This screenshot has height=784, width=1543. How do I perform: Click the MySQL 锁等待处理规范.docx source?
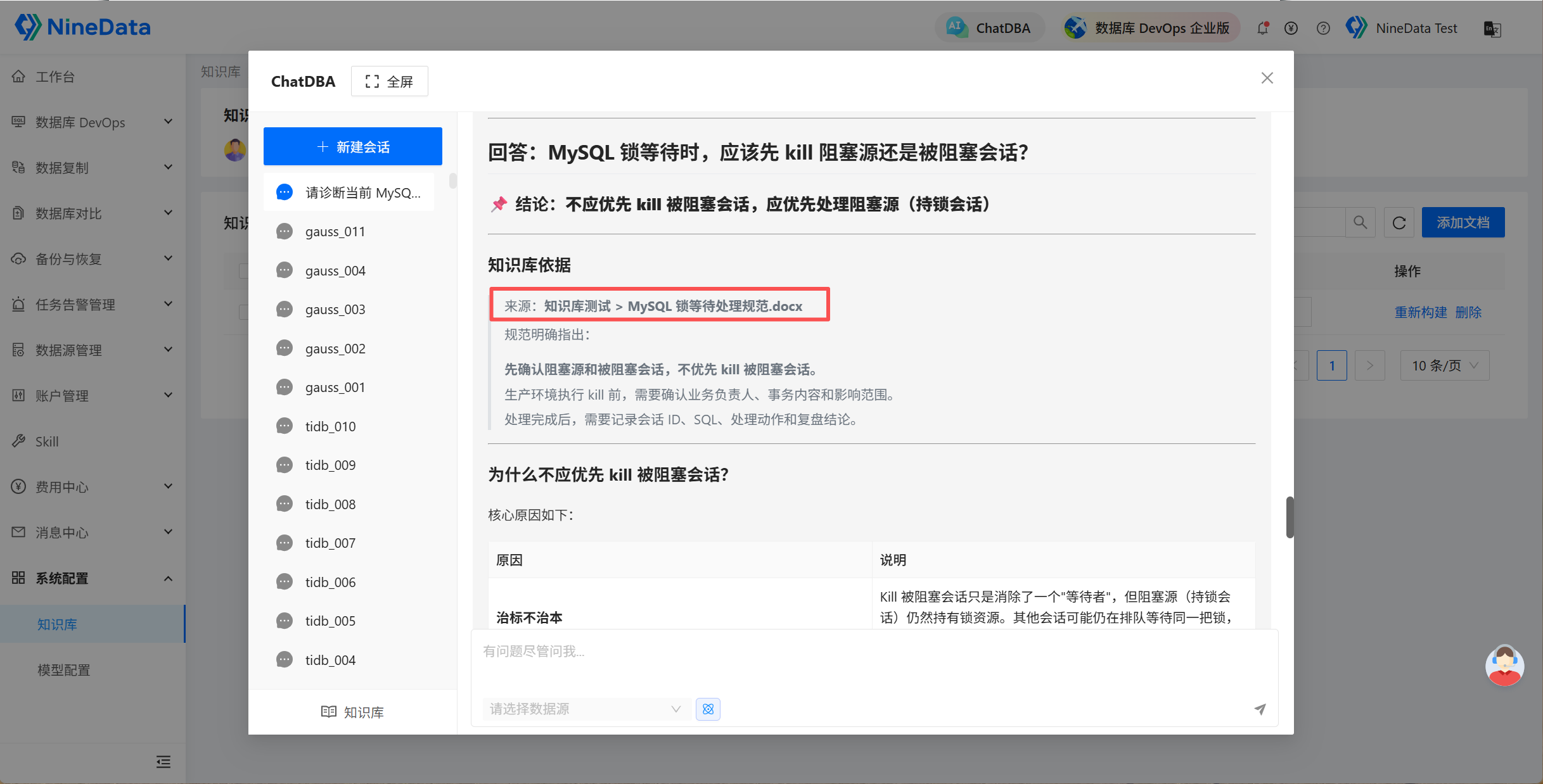tap(715, 307)
